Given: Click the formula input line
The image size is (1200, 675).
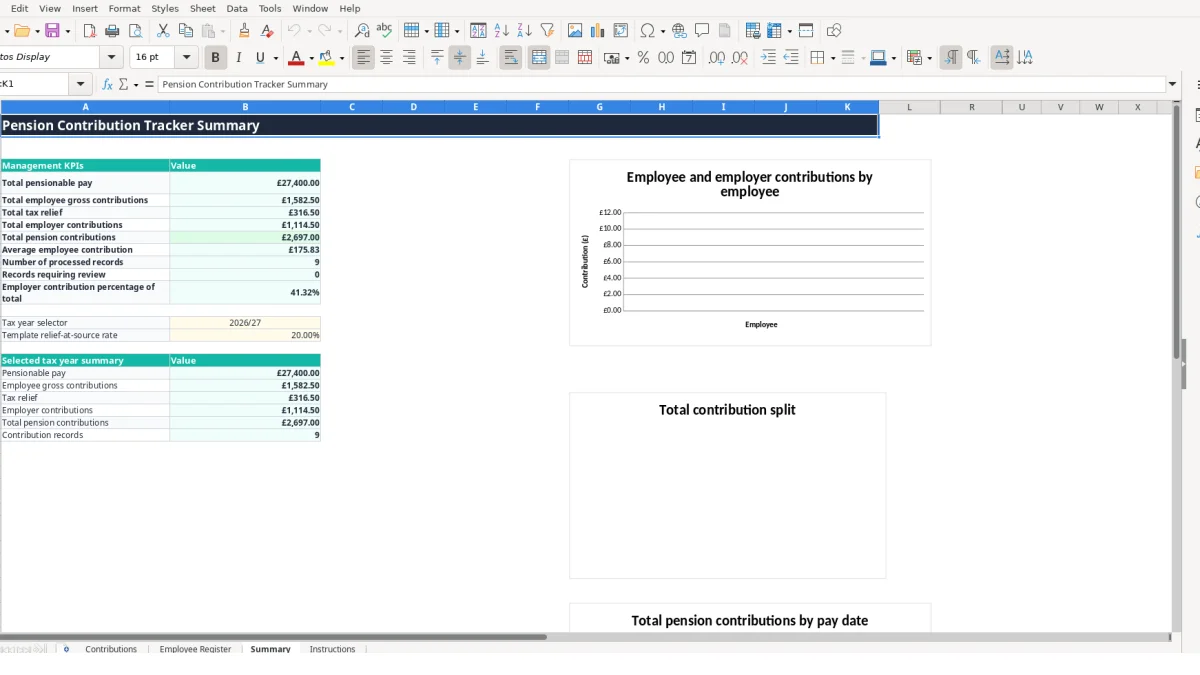Looking at the screenshot, I should pos(662,85).
